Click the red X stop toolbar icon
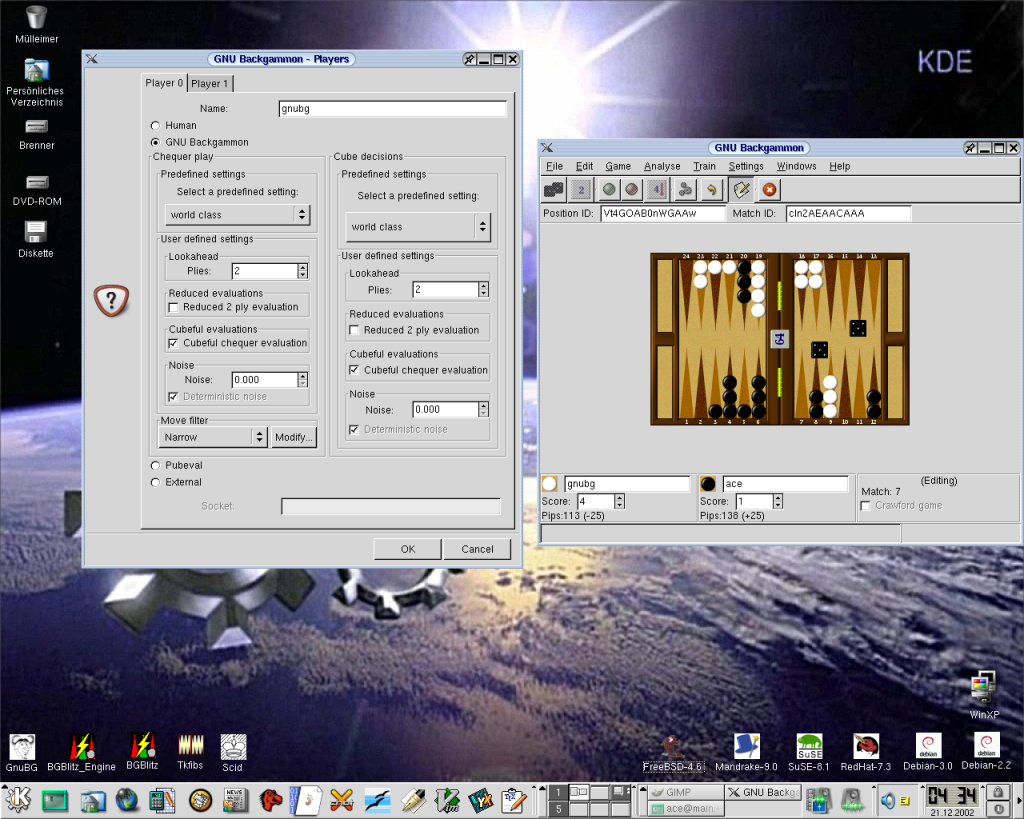Viewport: 1024px width, 819px height. pos(769,189)
